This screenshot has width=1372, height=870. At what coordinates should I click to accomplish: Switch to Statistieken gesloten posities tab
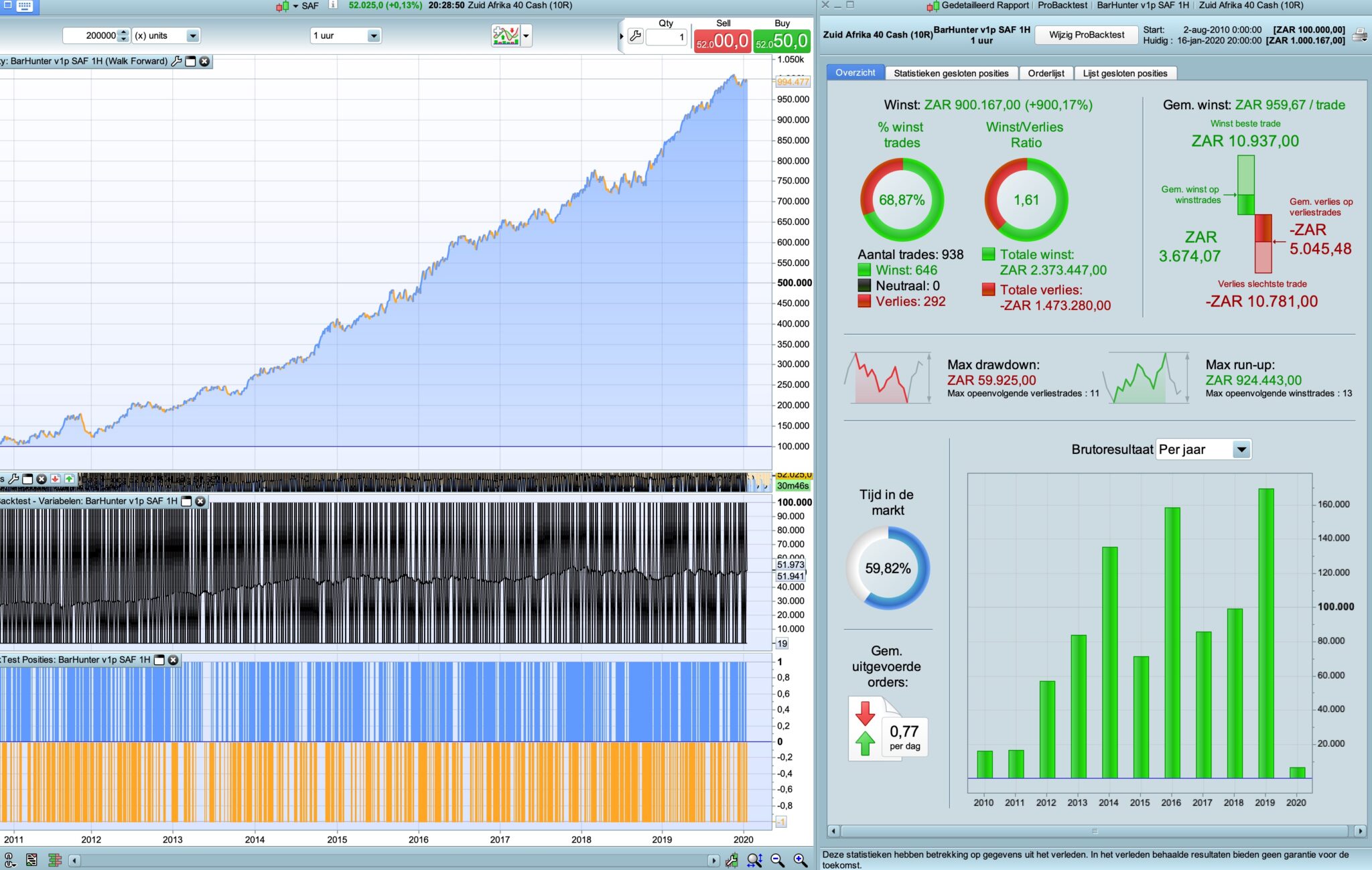coord(951,73)
